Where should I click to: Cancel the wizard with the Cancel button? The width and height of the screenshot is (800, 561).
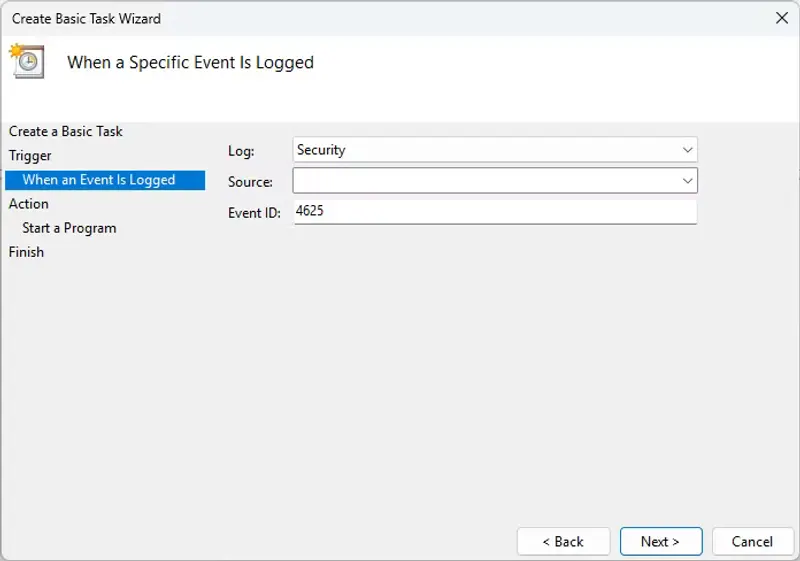pyautogui.click(x=752, y=541)
